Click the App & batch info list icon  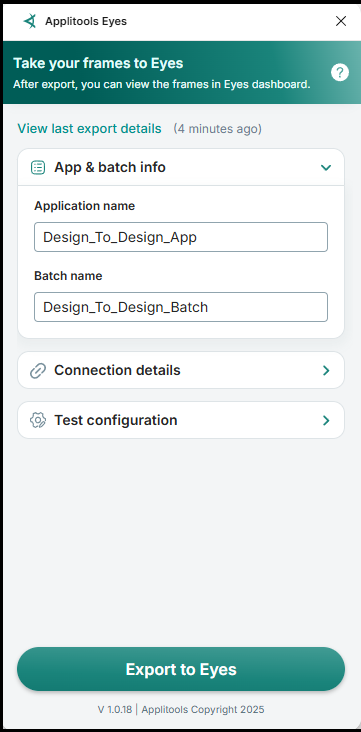point(38,167)
